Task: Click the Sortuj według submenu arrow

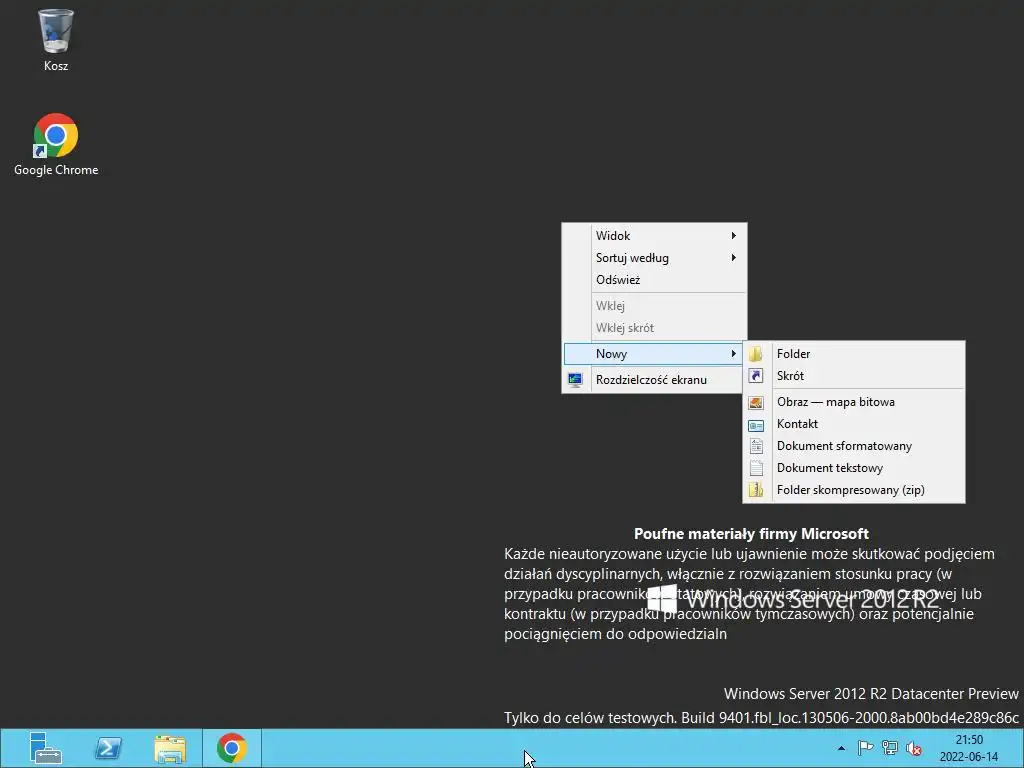Action: (733, 258)
